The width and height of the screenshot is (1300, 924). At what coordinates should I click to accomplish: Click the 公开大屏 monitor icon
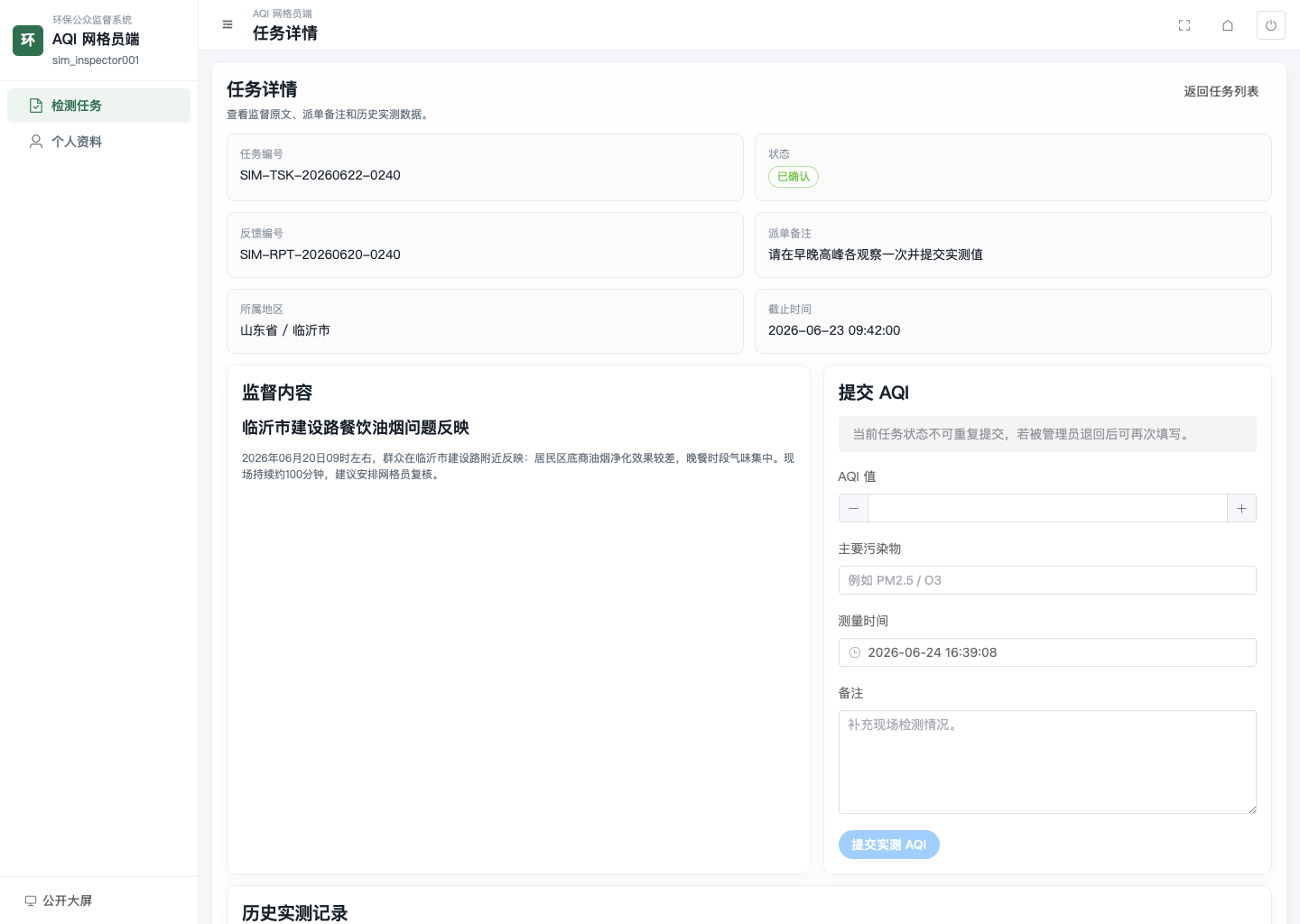[x=31, y=901]
